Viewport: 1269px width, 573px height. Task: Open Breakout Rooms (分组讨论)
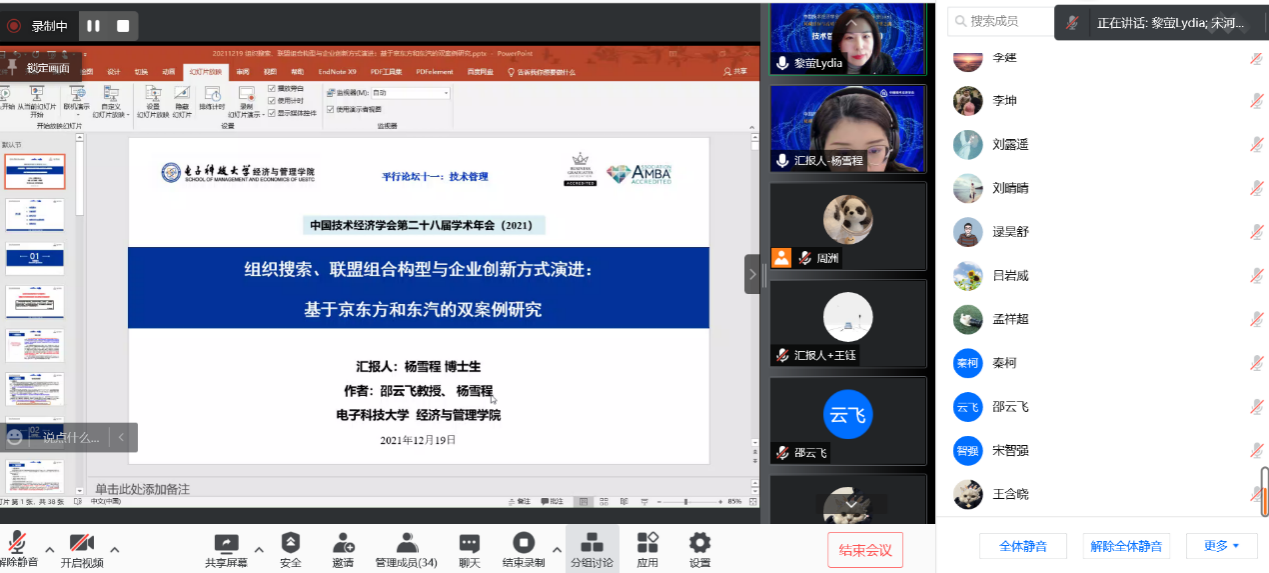(592, 548)
